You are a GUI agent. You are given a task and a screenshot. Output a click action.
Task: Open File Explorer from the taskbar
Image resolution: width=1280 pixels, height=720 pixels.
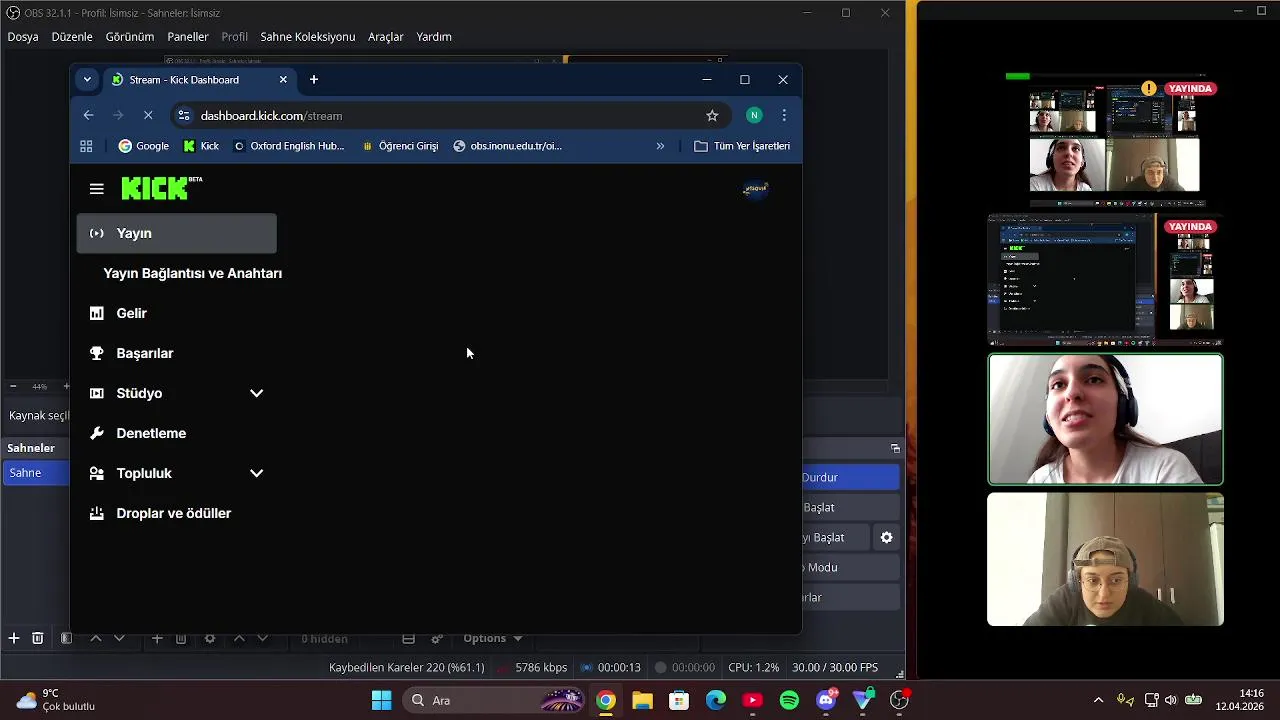[x=642, y=700]
